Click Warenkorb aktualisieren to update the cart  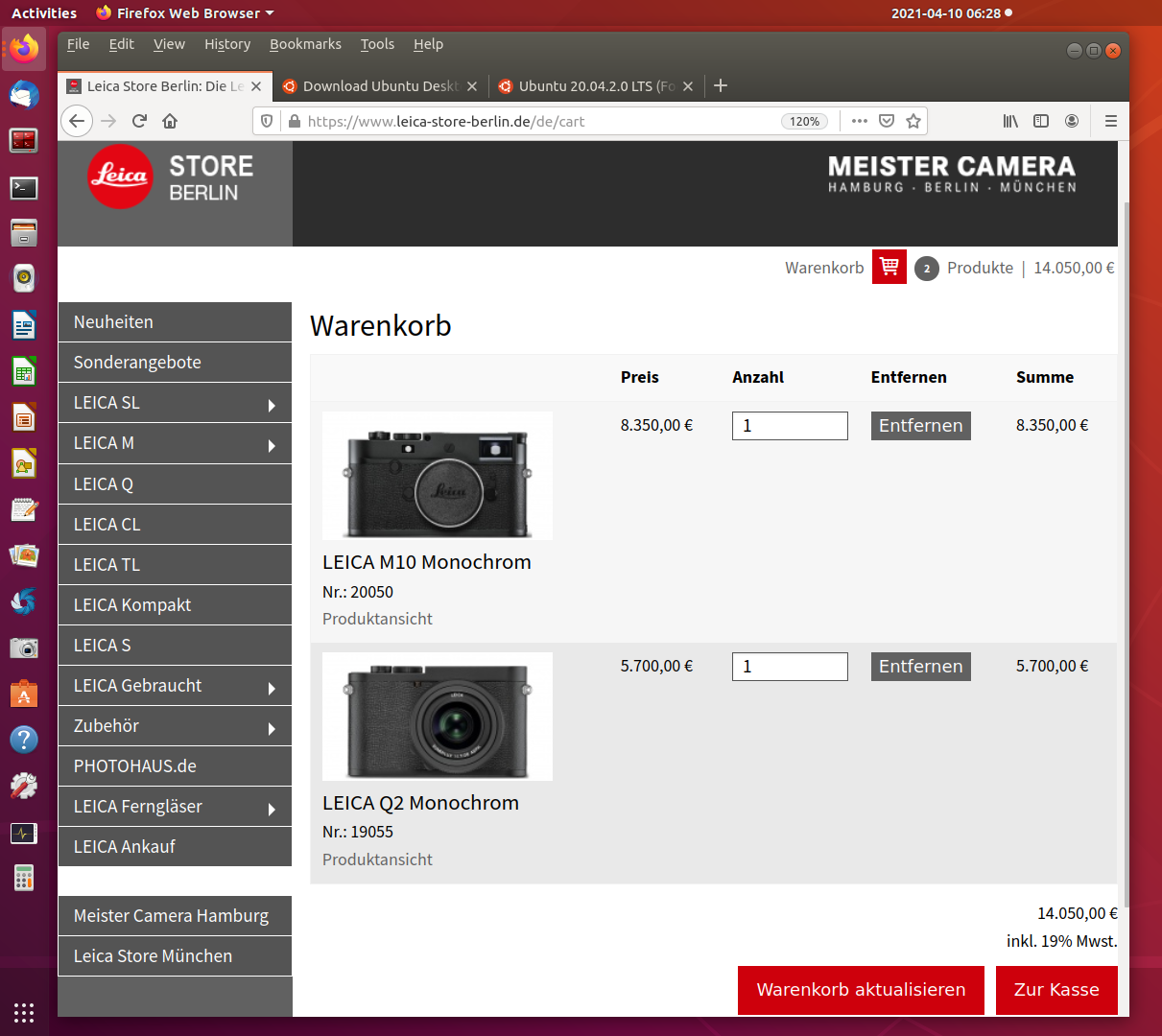click(861, 990)
